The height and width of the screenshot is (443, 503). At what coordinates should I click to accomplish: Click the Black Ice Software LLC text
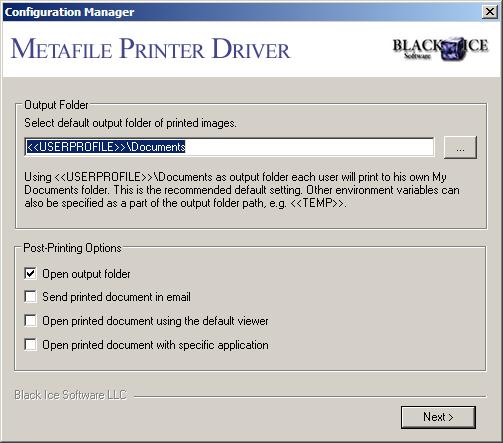tap(70, 395)
